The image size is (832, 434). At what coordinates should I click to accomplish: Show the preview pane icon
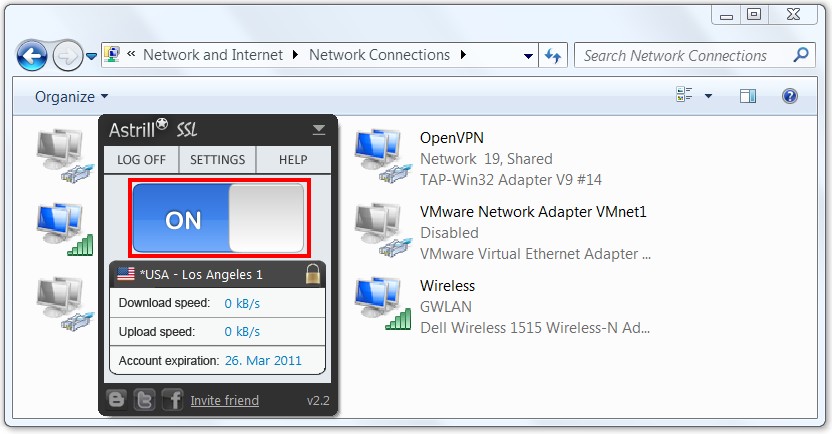coord(748,96)
